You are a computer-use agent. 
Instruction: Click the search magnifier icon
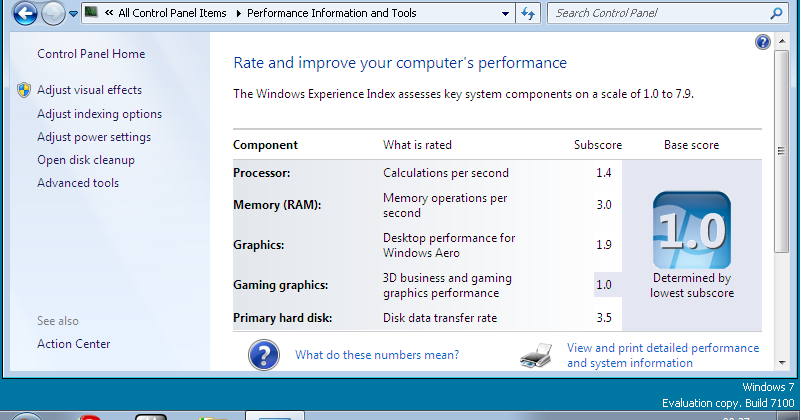[776, 13]
